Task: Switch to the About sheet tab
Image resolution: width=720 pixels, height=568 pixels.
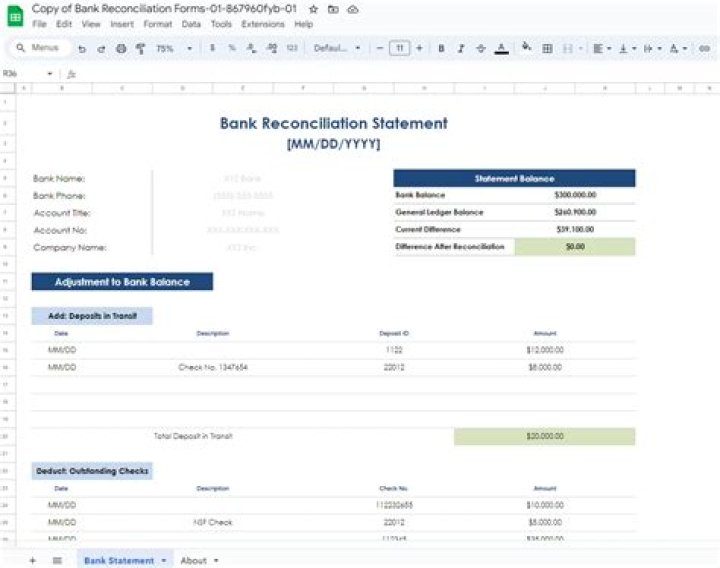Action: (x=193, y=561)
